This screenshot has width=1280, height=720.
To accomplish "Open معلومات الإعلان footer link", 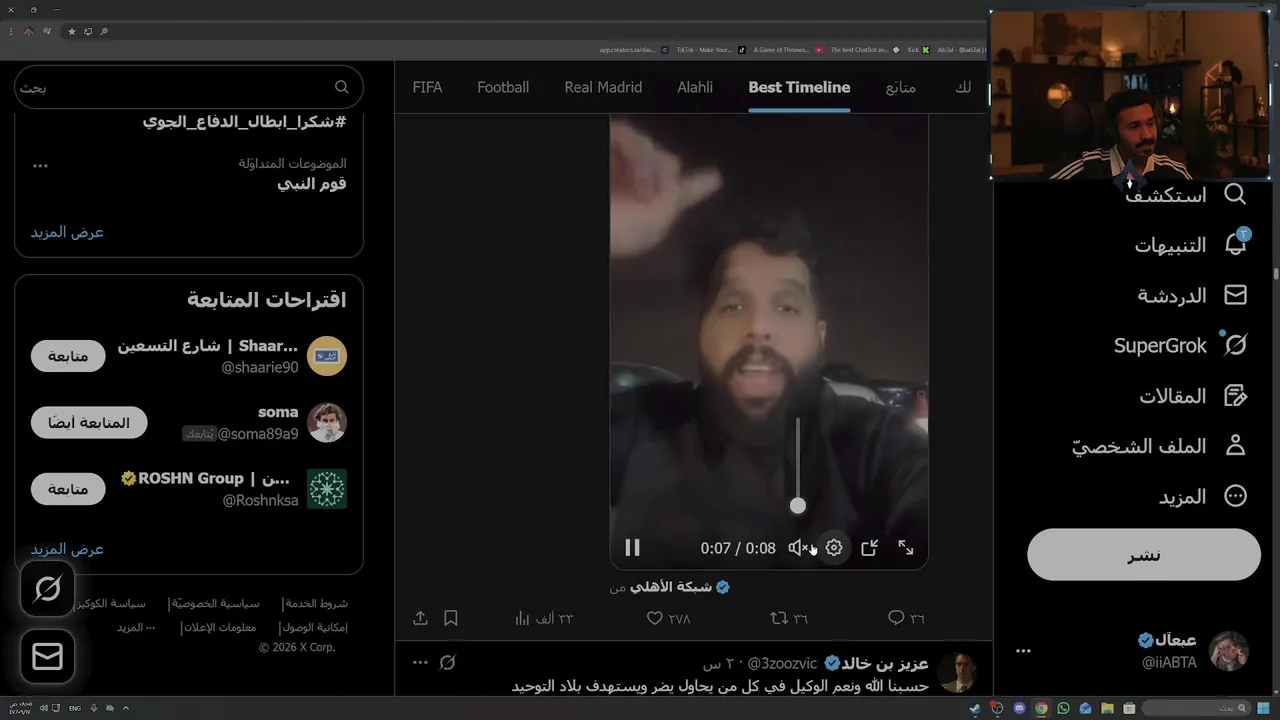I will [x=219, y=627].
